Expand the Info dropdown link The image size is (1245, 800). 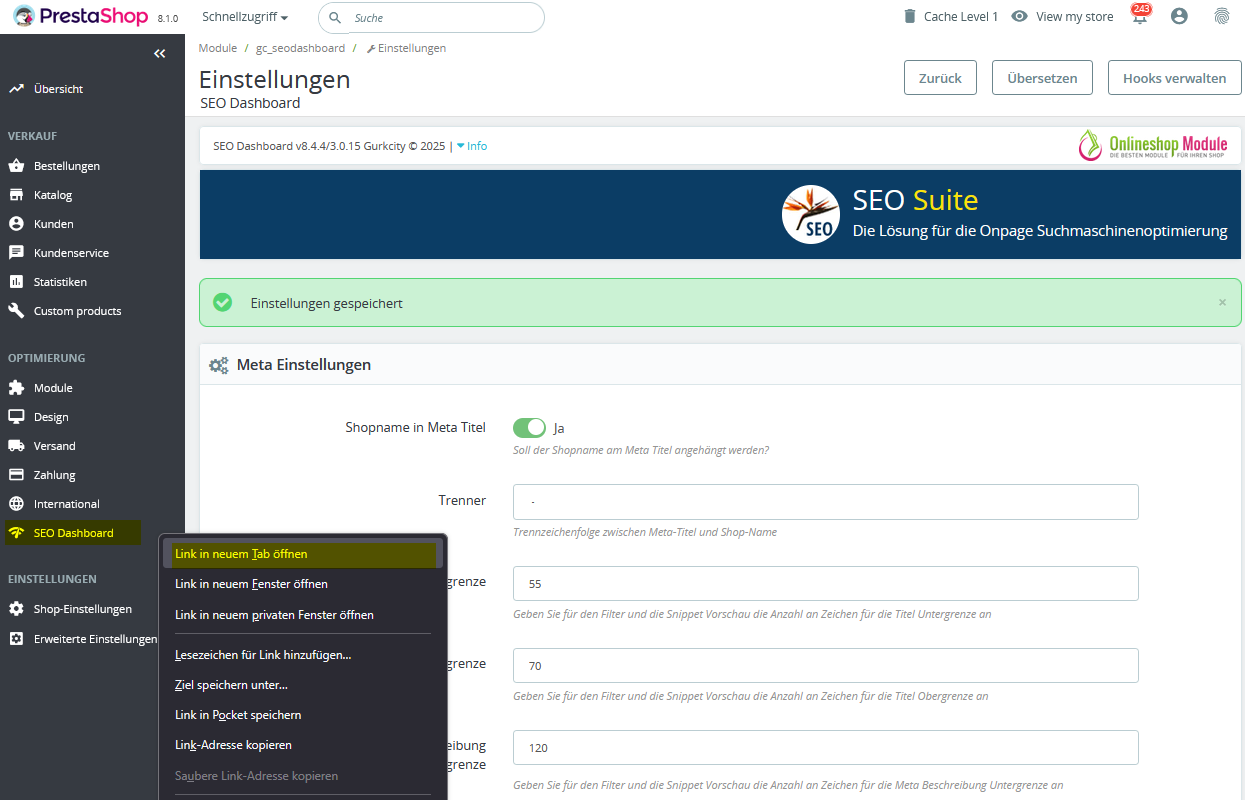click(x=472, y=146)
